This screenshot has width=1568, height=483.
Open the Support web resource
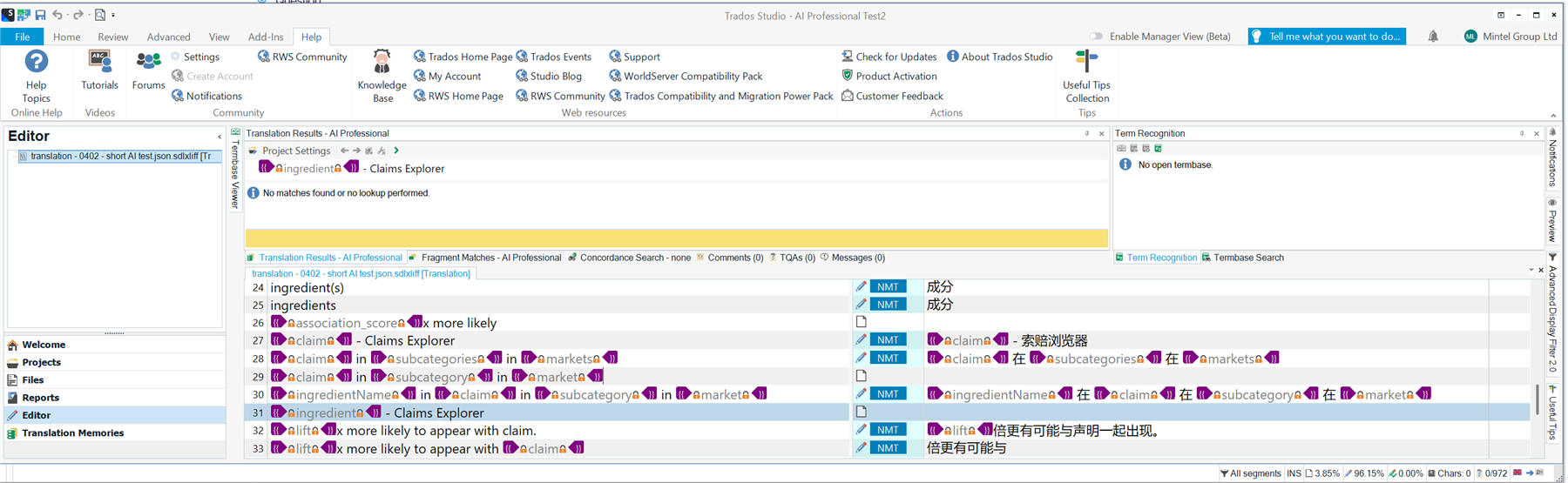(x=634, y=57)
